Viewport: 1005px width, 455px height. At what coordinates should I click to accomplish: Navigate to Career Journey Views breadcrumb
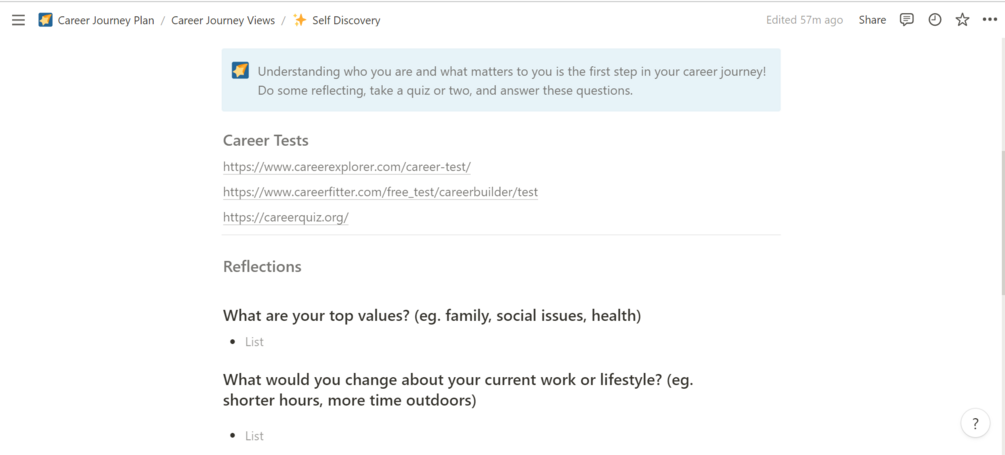(x=223, y=20)
